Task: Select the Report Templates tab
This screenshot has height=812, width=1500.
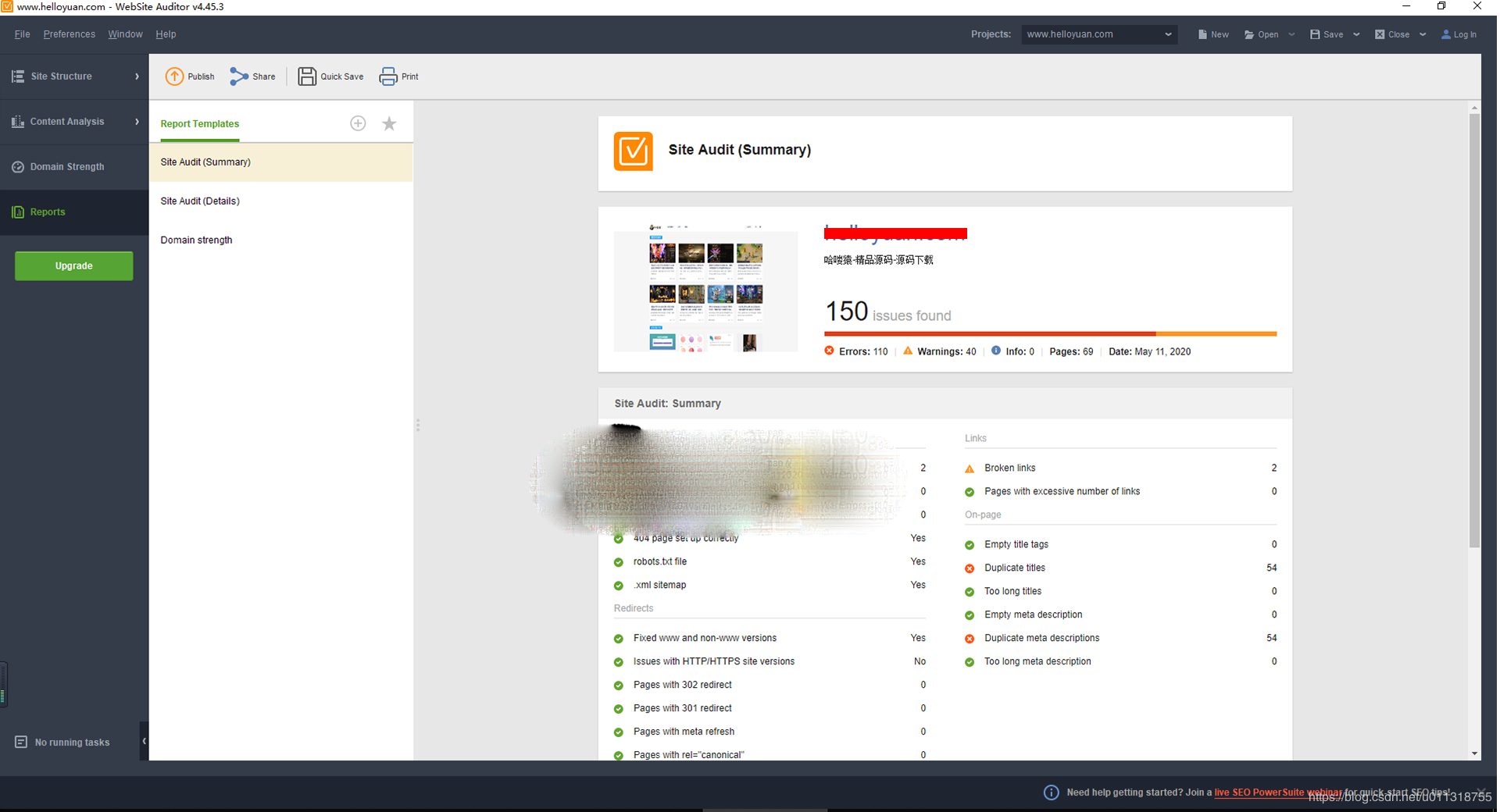Action: 200,124
